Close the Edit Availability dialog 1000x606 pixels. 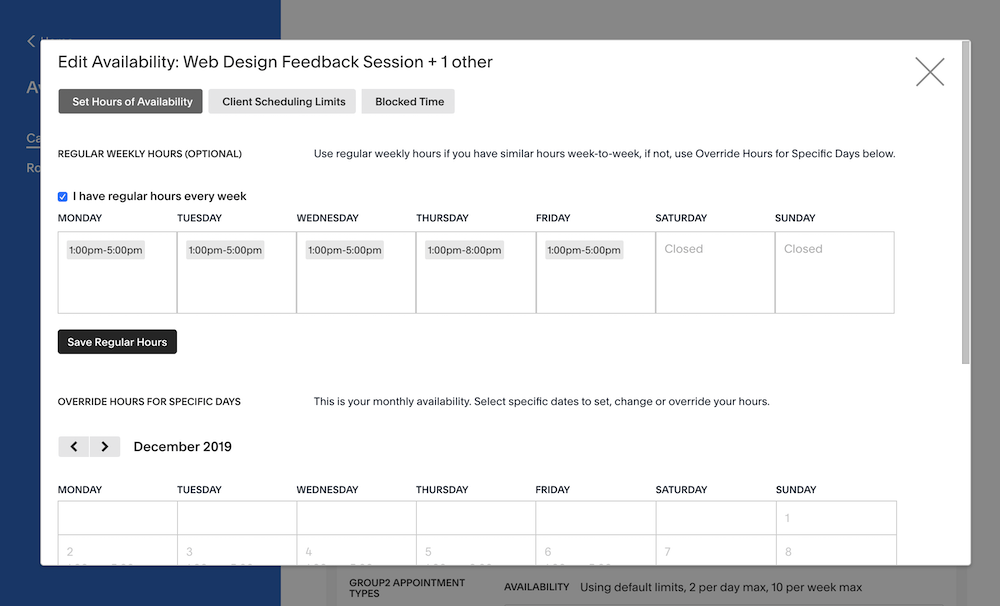pos(930,71)
